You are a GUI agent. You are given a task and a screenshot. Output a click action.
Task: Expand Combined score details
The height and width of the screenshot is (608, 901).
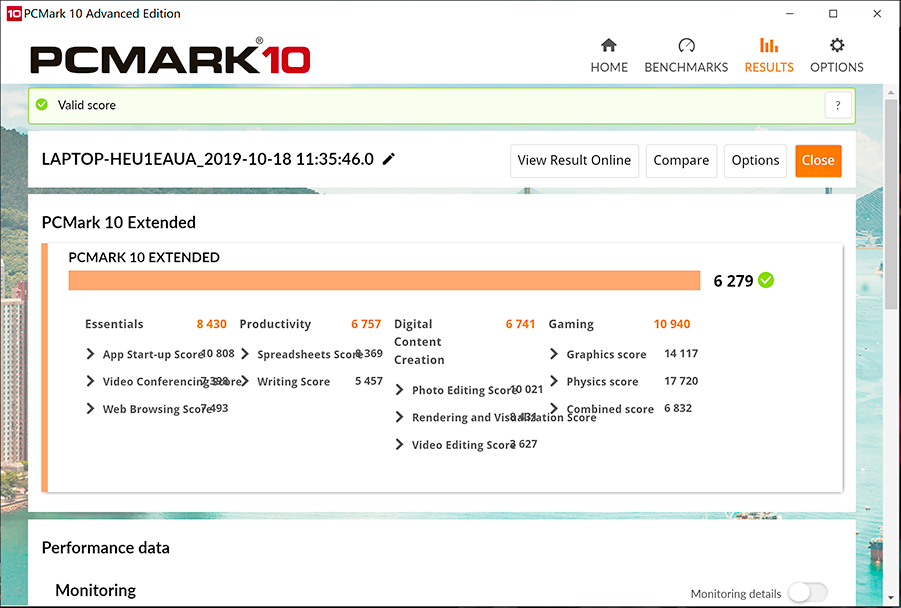554,409
